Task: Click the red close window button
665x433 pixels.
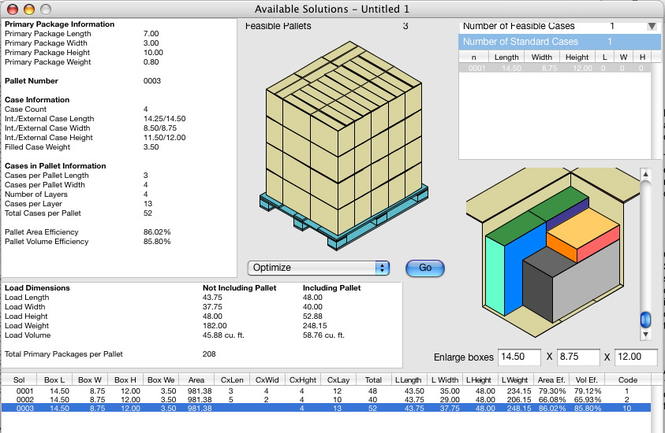Action: click(13, 9)
